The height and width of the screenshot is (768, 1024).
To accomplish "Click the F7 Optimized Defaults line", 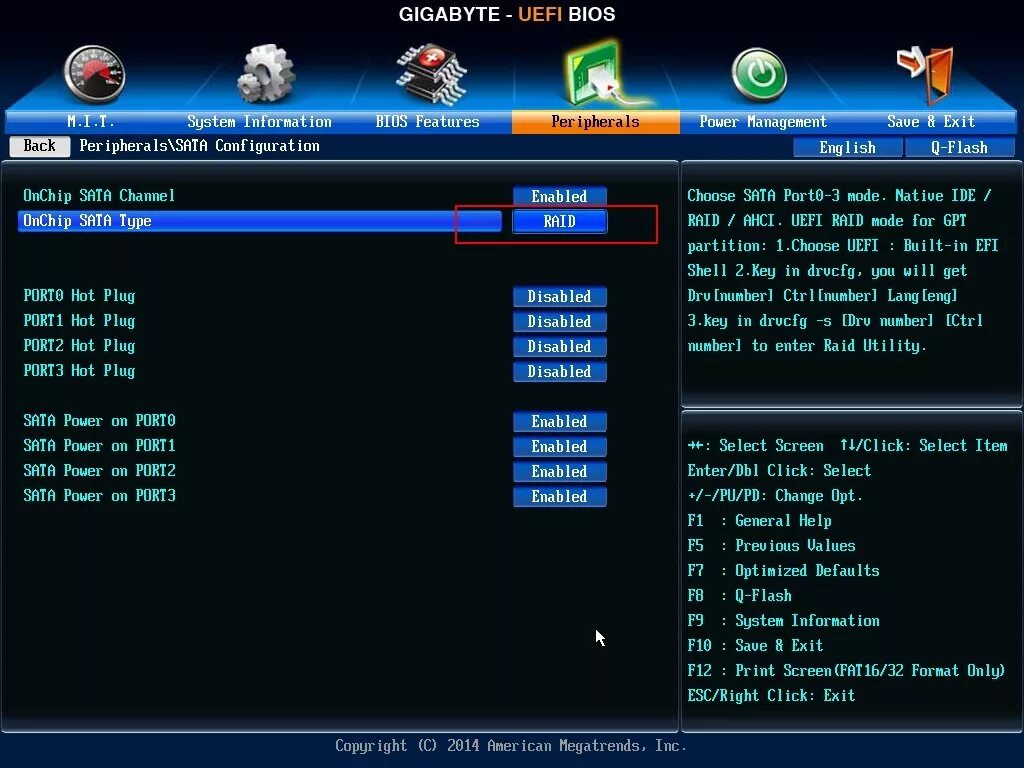I will tap(783, 571).
